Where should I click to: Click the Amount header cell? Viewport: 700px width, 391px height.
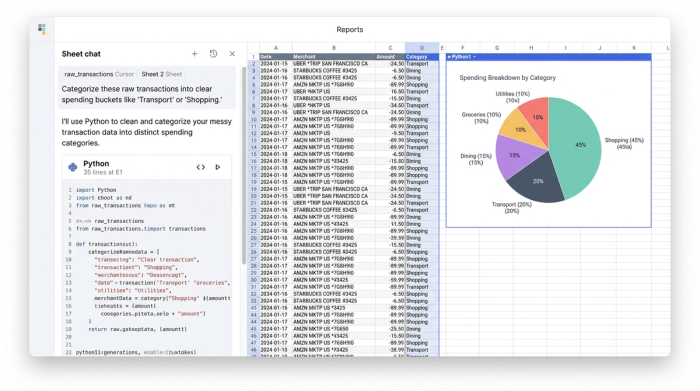(390, 57)
